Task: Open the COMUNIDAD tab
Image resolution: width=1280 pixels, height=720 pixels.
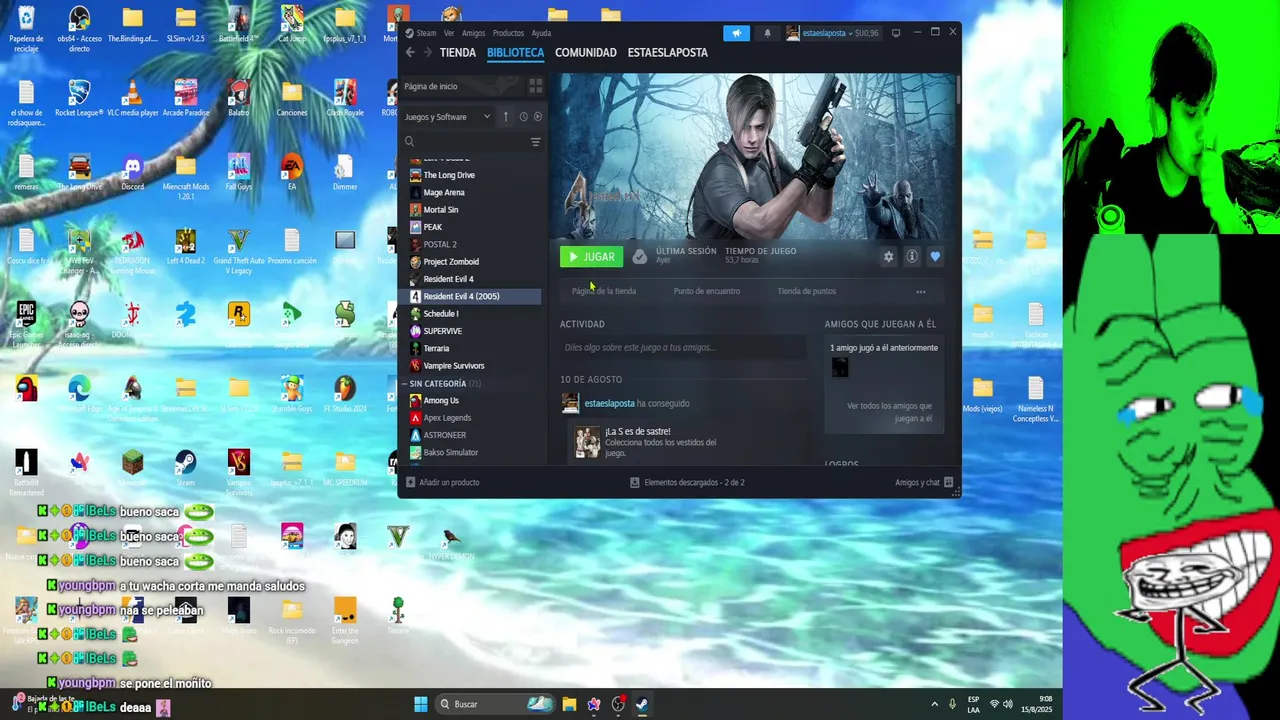Action: pyautogui.click(x=586, y=53)
